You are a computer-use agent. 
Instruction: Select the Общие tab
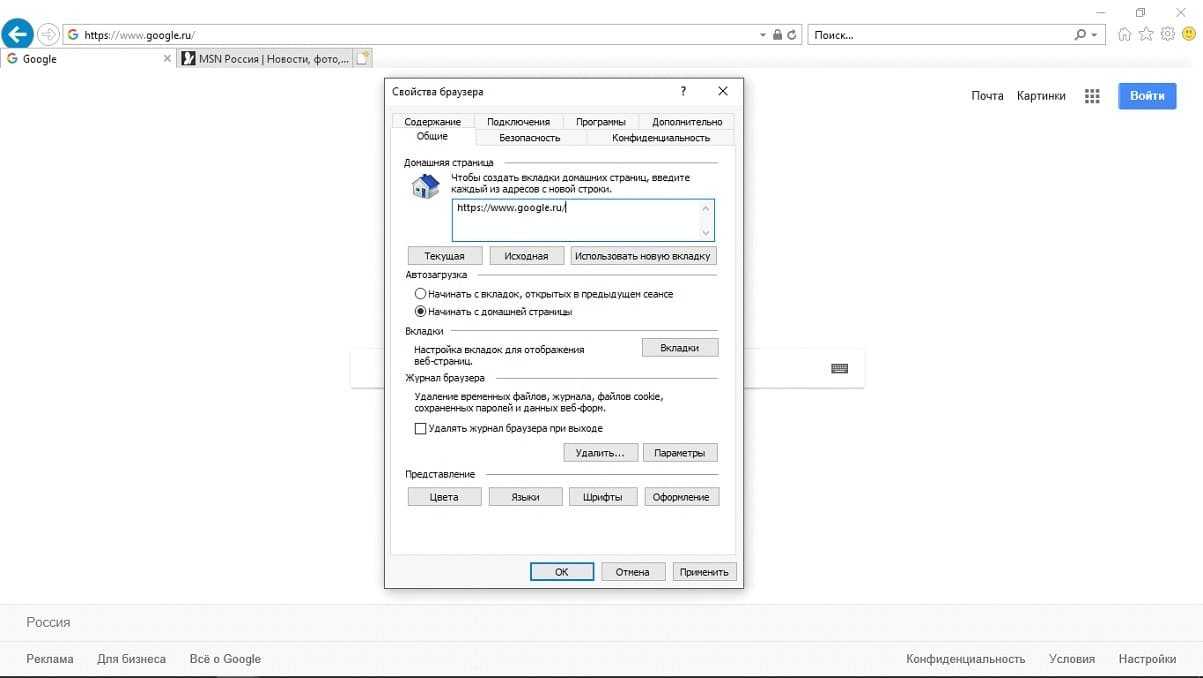432,137
